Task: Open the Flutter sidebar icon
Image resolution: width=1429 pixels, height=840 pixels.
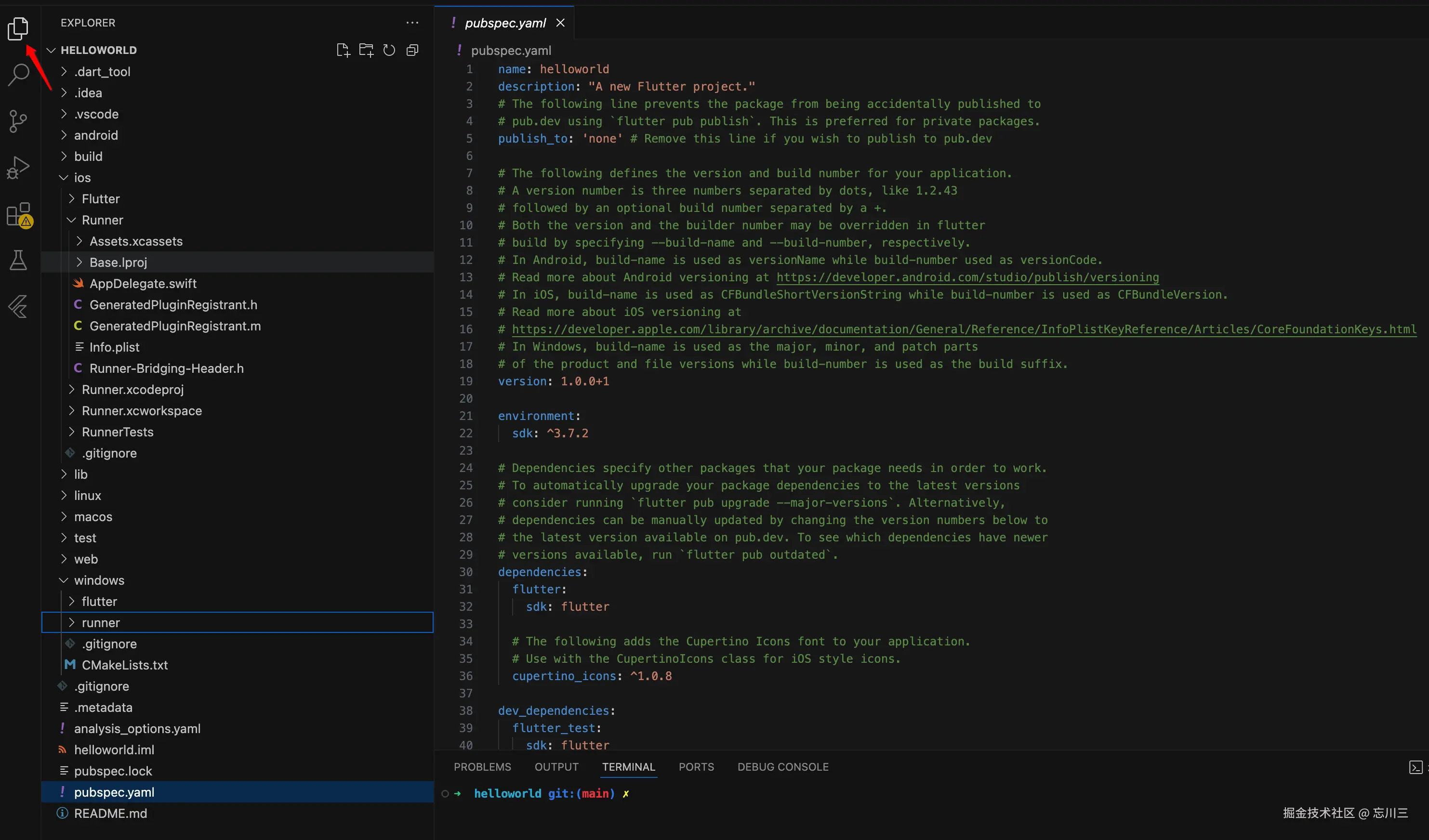Action: coord(18,307)
